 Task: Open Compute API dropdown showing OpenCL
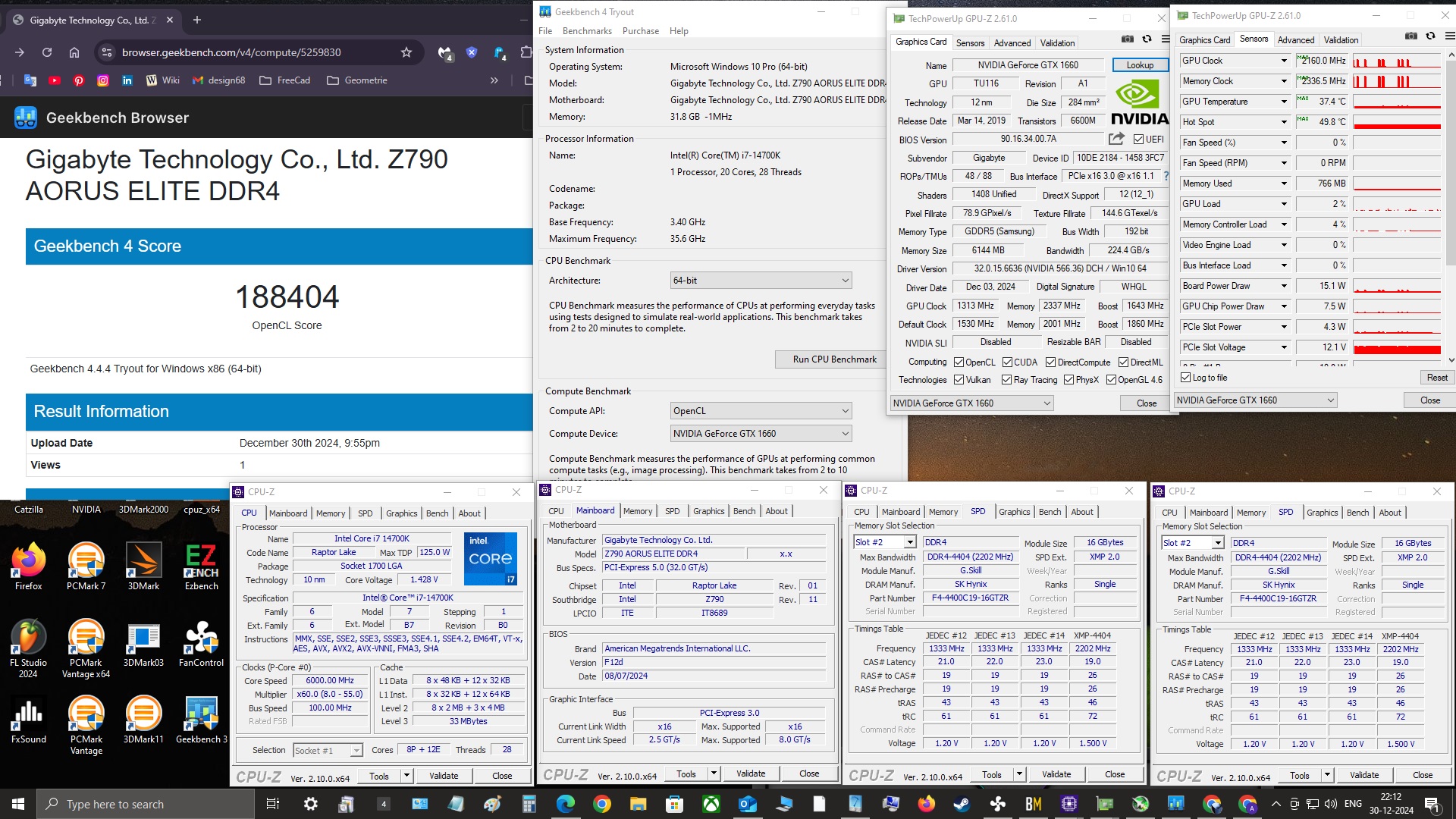click(761, 411)
